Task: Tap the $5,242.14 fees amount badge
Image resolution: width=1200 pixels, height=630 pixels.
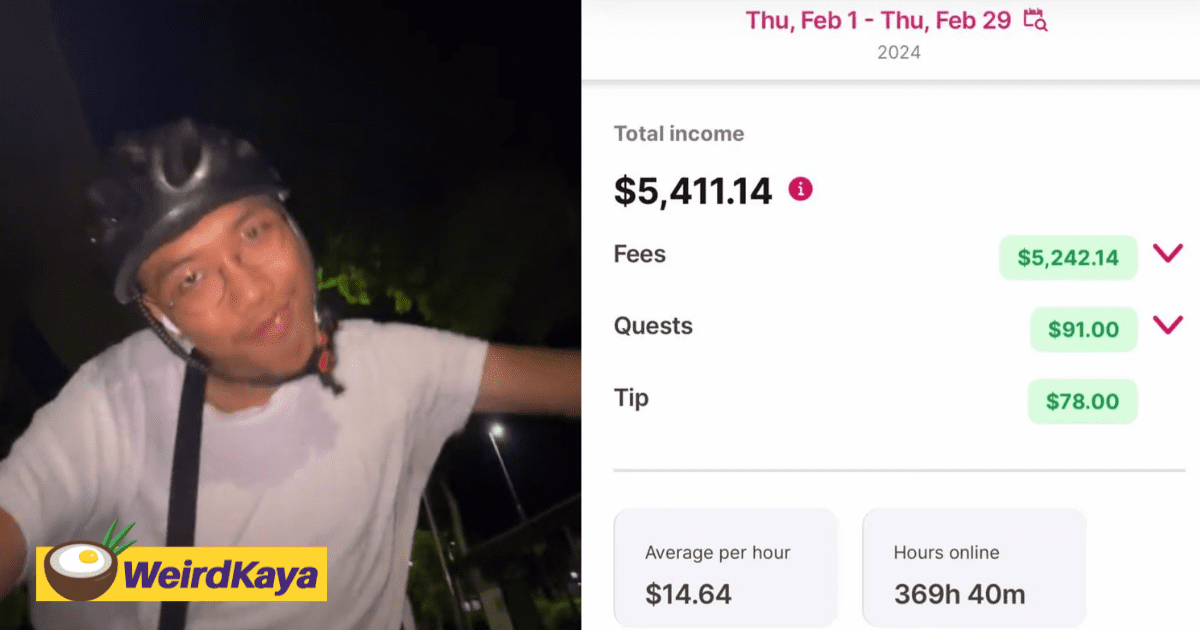Action: pos(1068,258)
